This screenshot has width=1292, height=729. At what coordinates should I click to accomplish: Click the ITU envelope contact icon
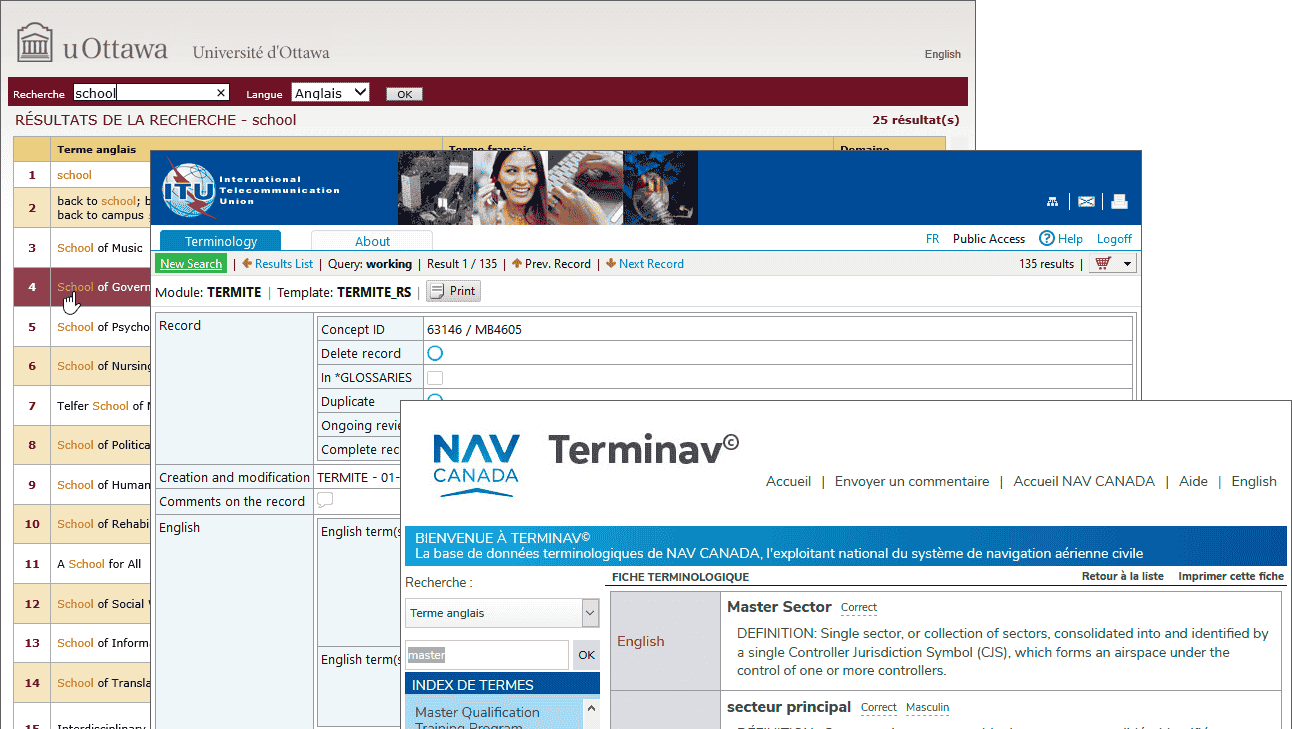1086,202
